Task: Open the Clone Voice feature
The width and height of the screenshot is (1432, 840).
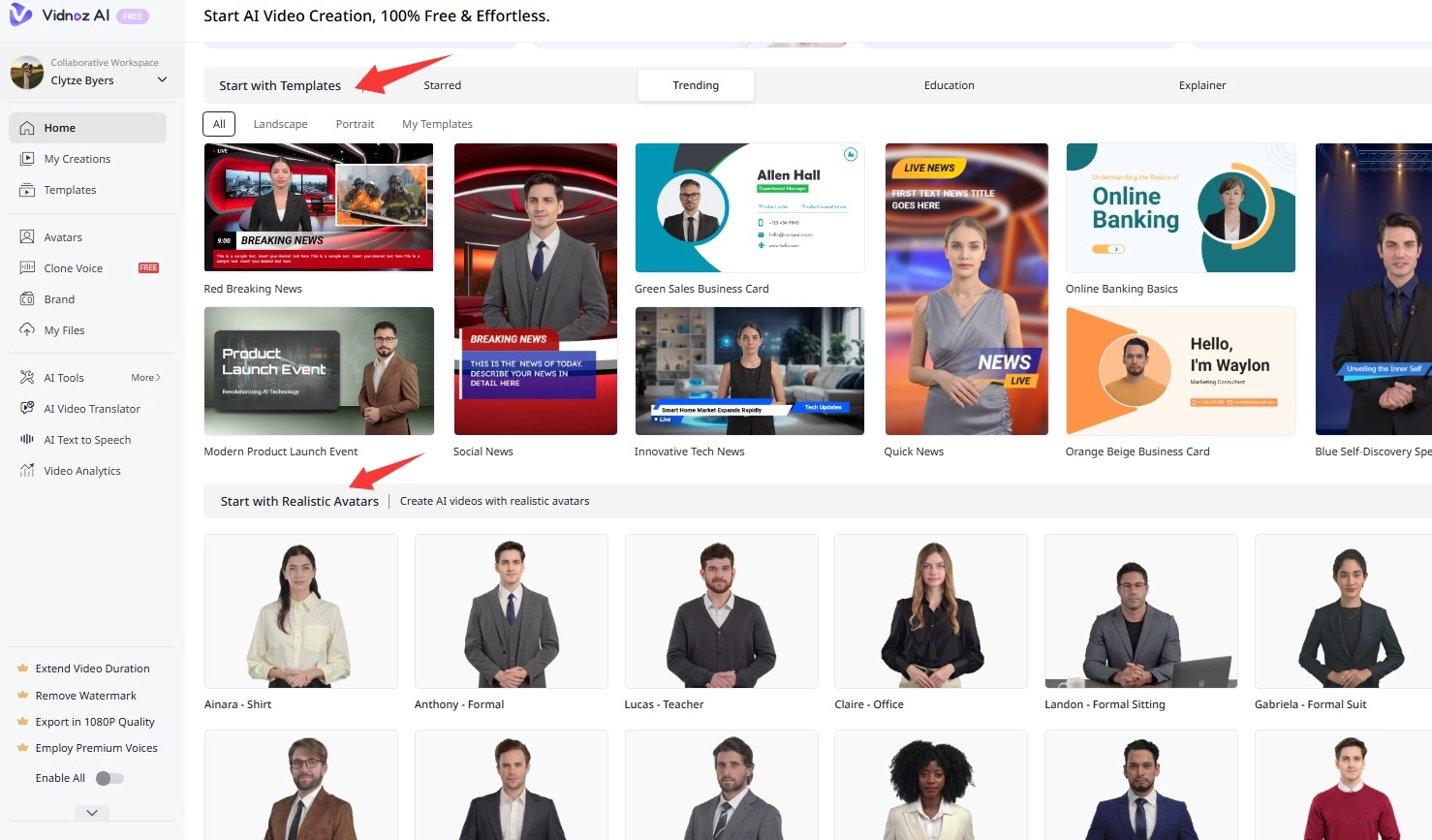Action: pos(76,267)
